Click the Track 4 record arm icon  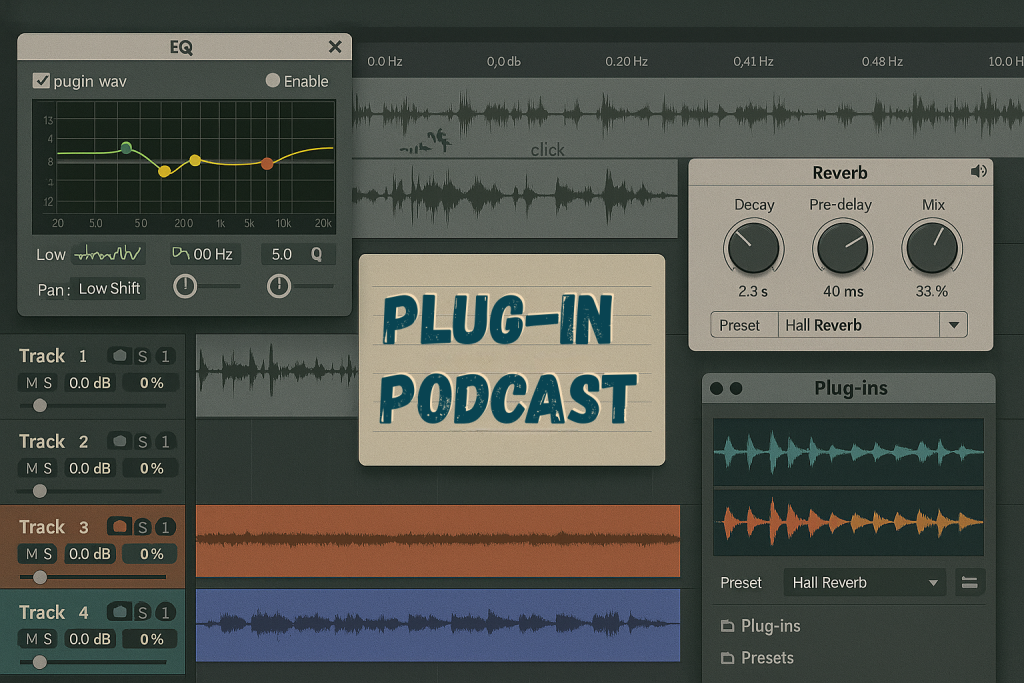[x=119, y=612]
